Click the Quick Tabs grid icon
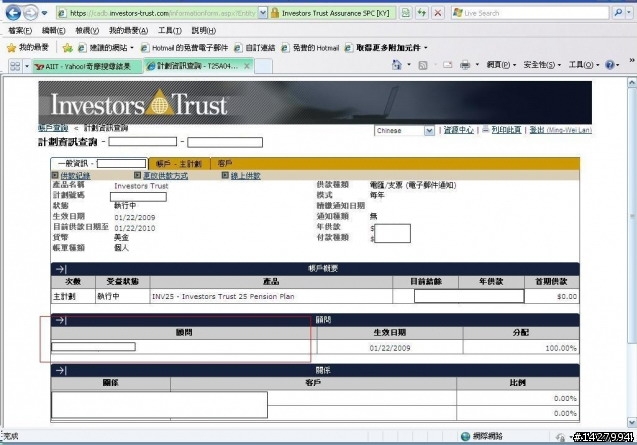The height and width of the screenshot is (445, 637). click(x=15, y=66)
